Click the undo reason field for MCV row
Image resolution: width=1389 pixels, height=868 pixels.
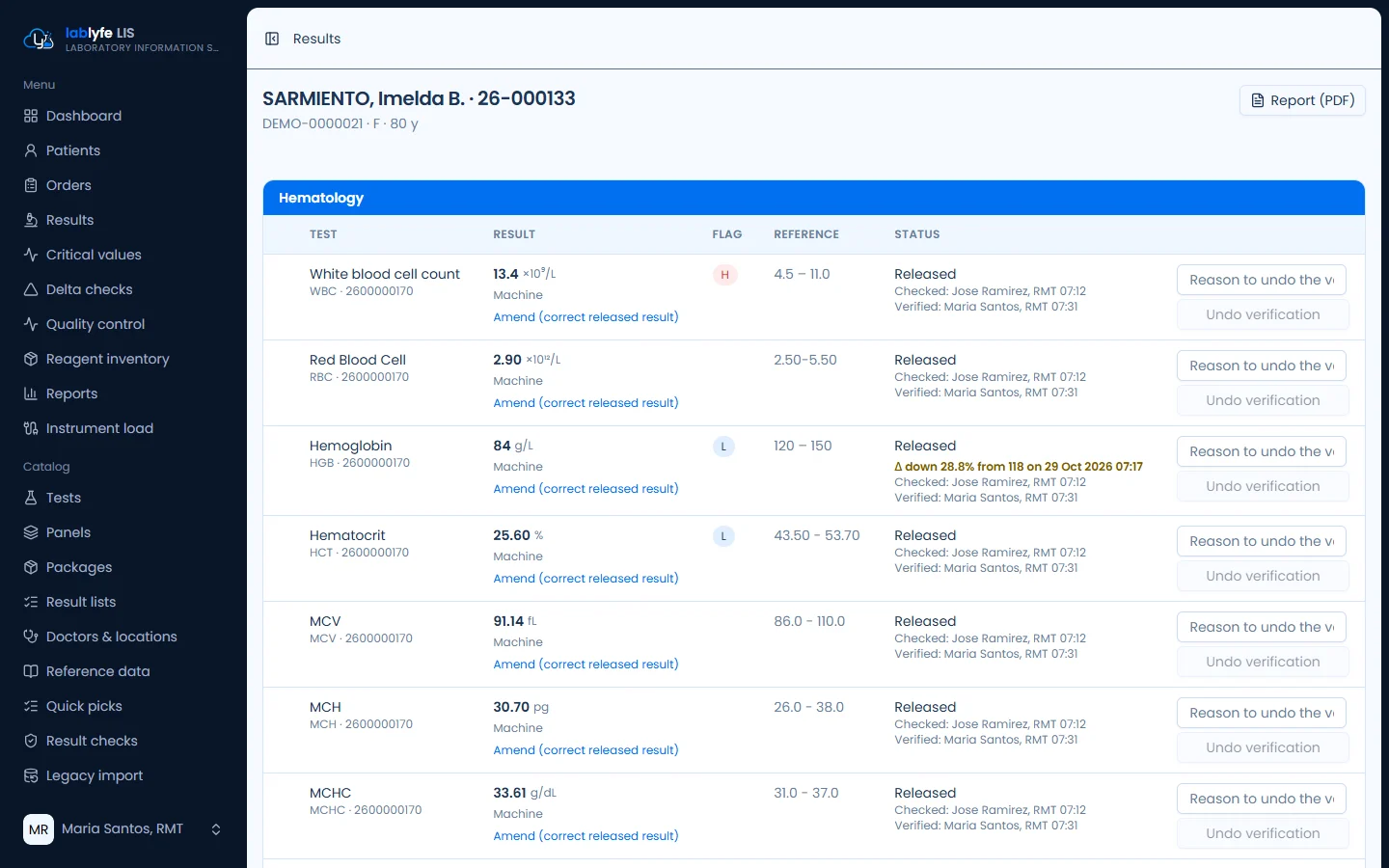tap(1262, 627)
